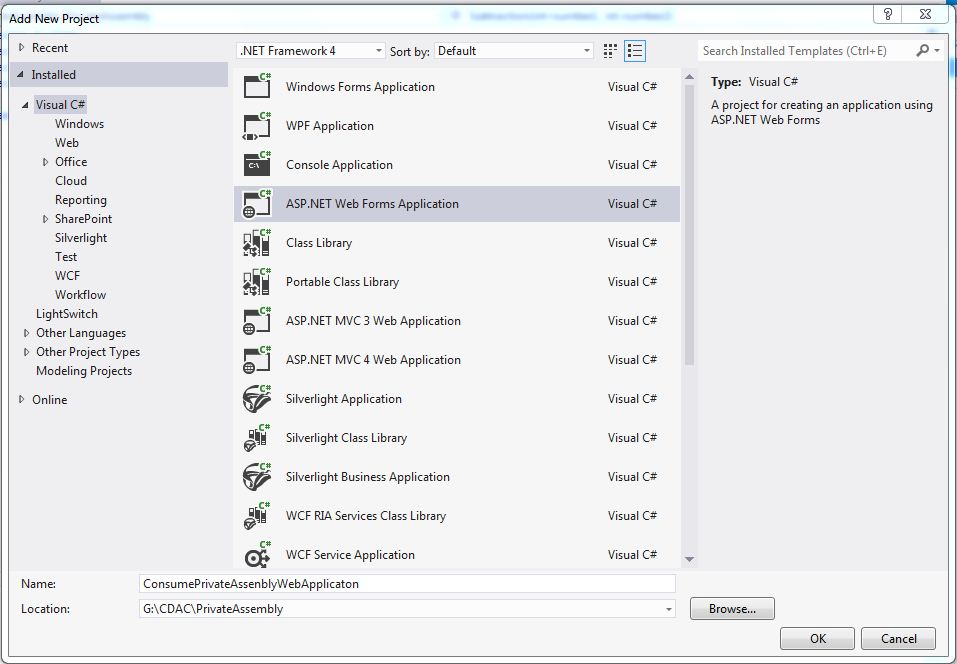
Task: Click the template list scroll up arrow
Action: click(x=689, y=78)
